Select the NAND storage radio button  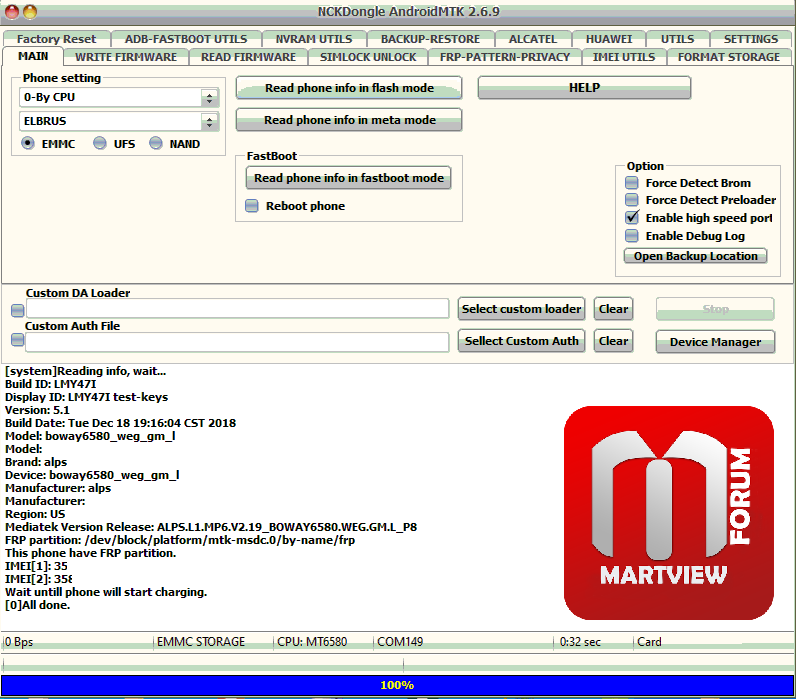(x=156, y=144)
